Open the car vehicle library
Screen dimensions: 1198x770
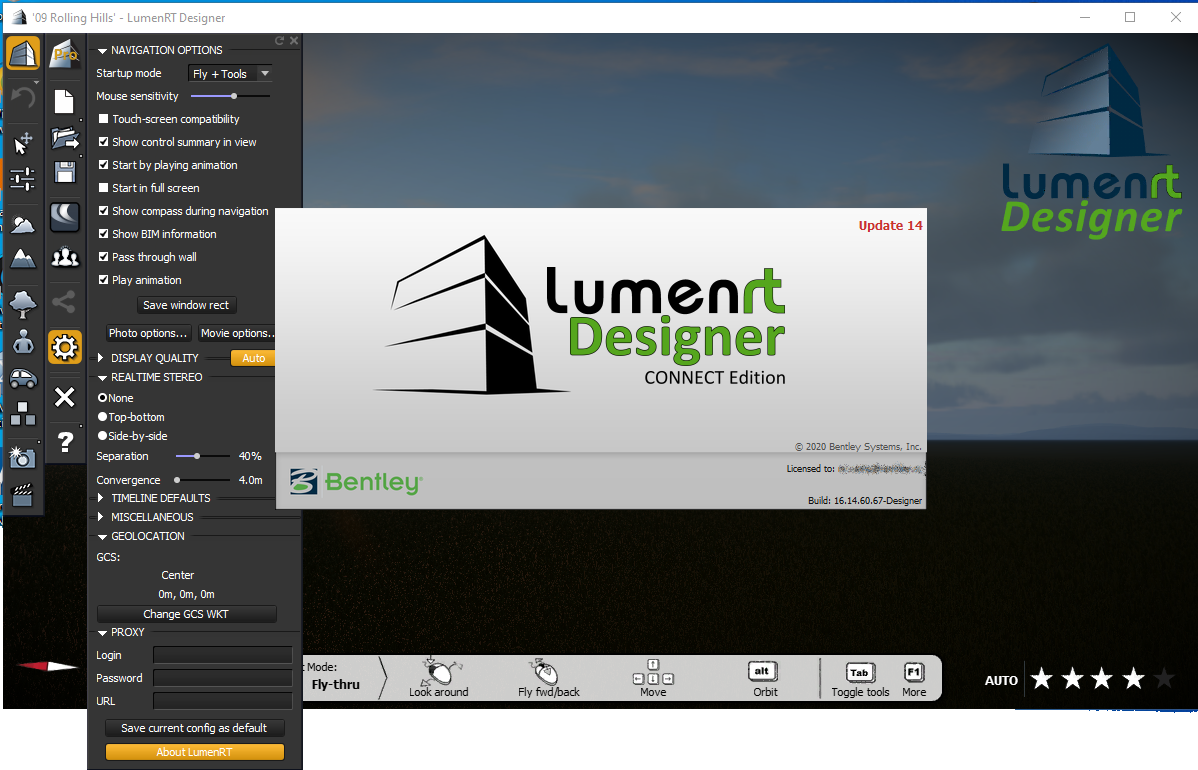coord(23,378)
